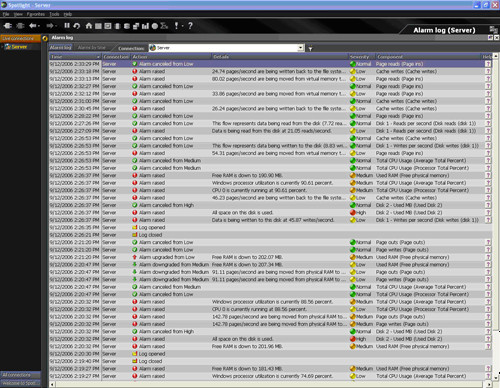500x388 pixels.
Task: Select the 2:33:29 PM highlighted top row
Action: (x=270, y=64)
